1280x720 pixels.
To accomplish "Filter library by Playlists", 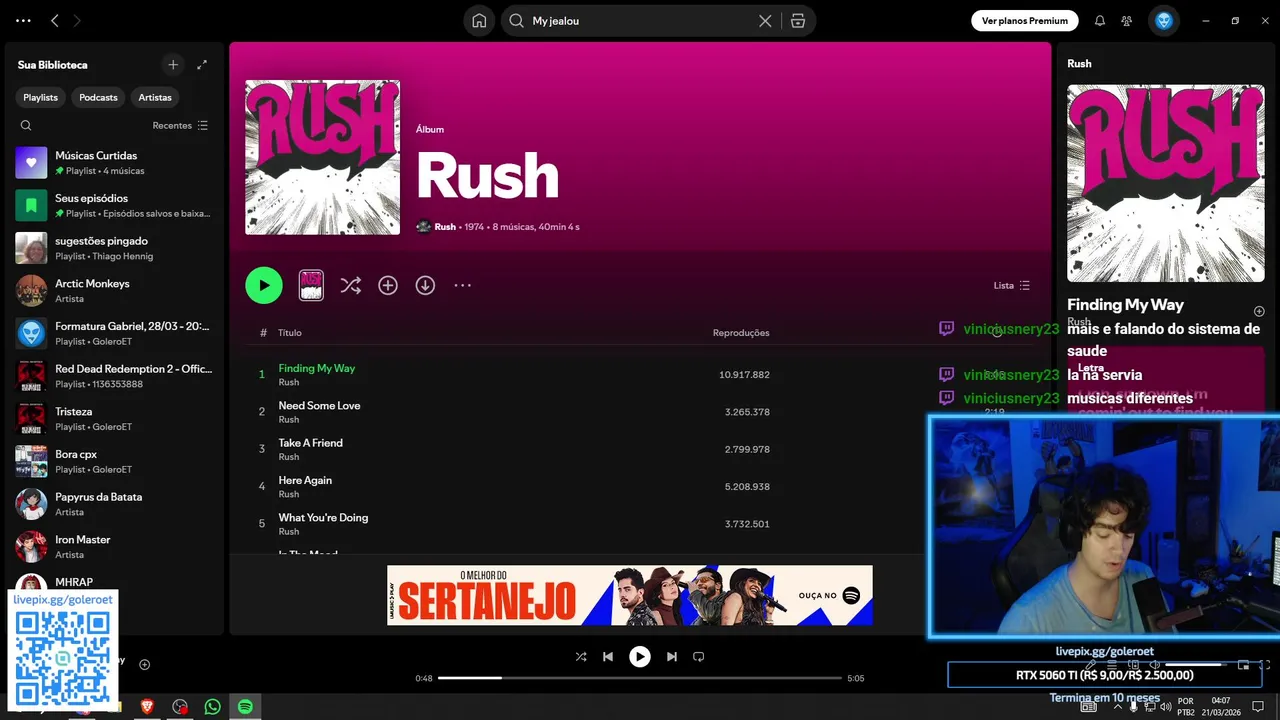I will [41, 97].
